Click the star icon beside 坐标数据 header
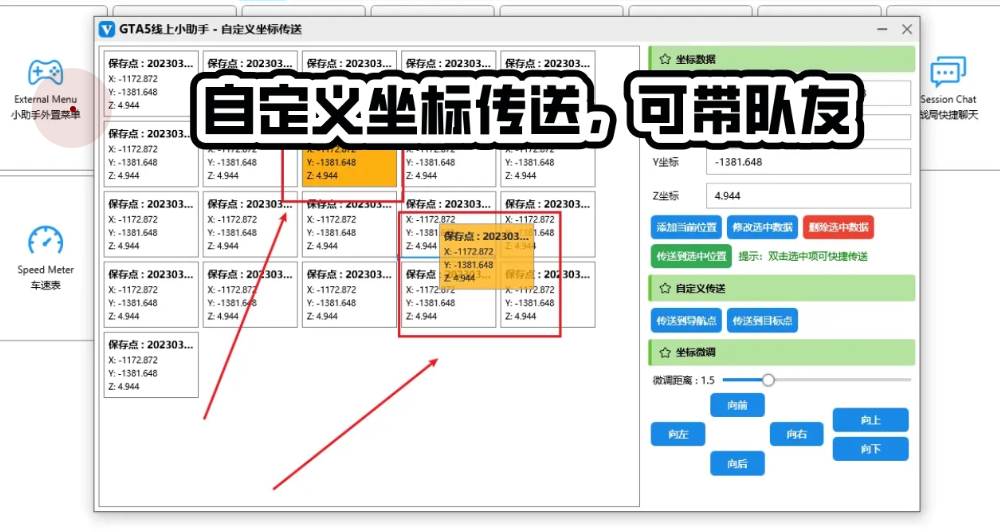The image size is (1000, 532). (664, 59)
